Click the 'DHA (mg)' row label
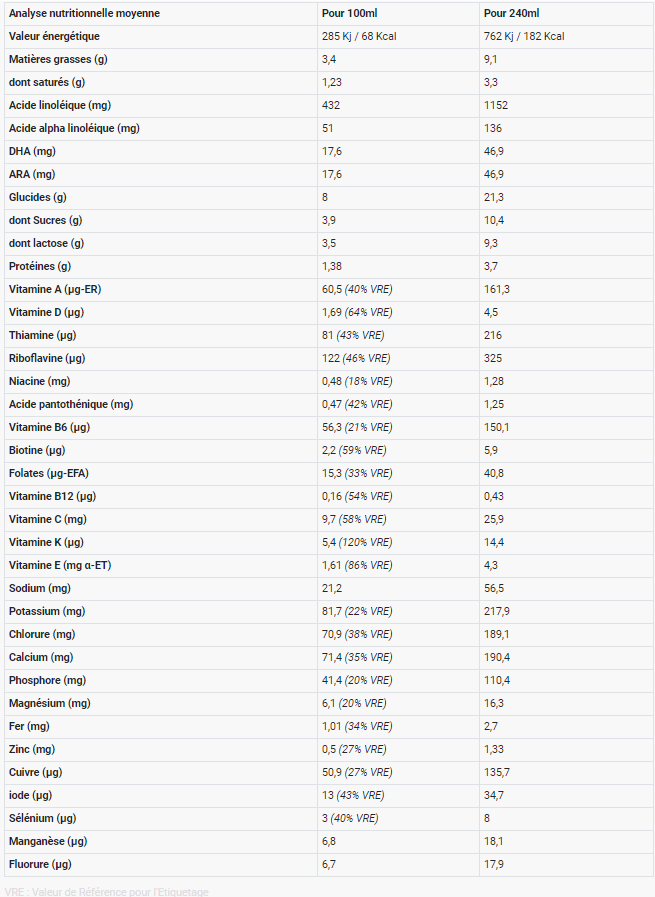This screenshot has height=897, width=655. pyautogui.click(x=31, y=151)
